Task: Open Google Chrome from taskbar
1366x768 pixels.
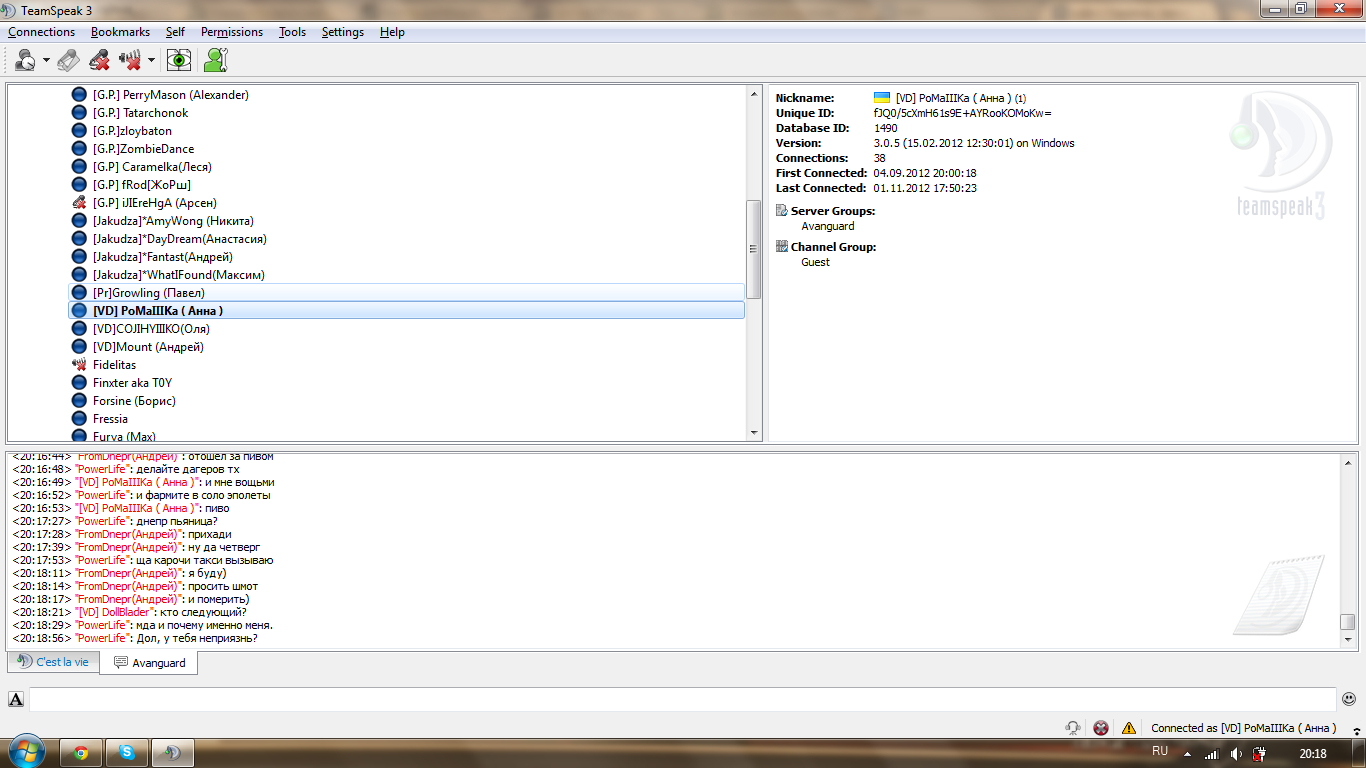Action: 81,753
